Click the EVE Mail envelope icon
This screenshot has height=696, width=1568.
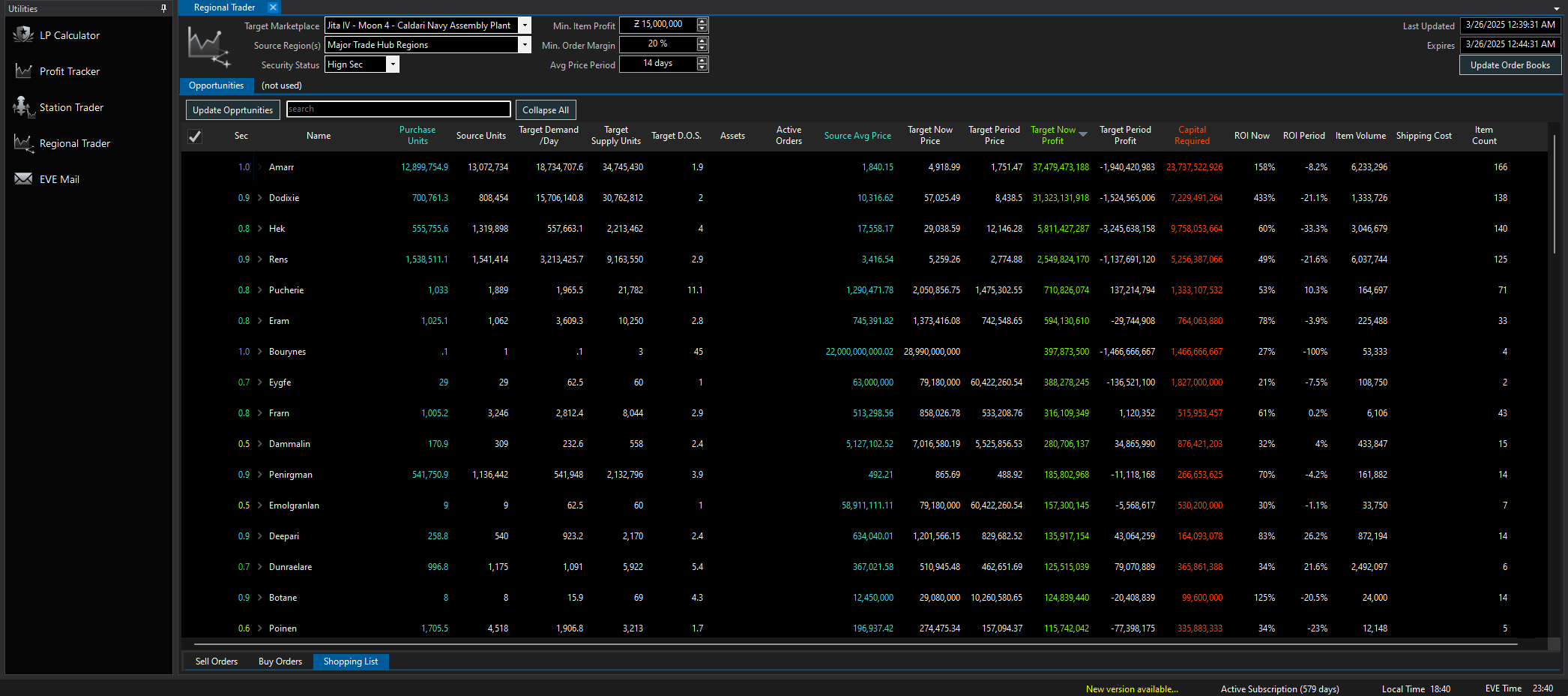(x=23, y=178)
